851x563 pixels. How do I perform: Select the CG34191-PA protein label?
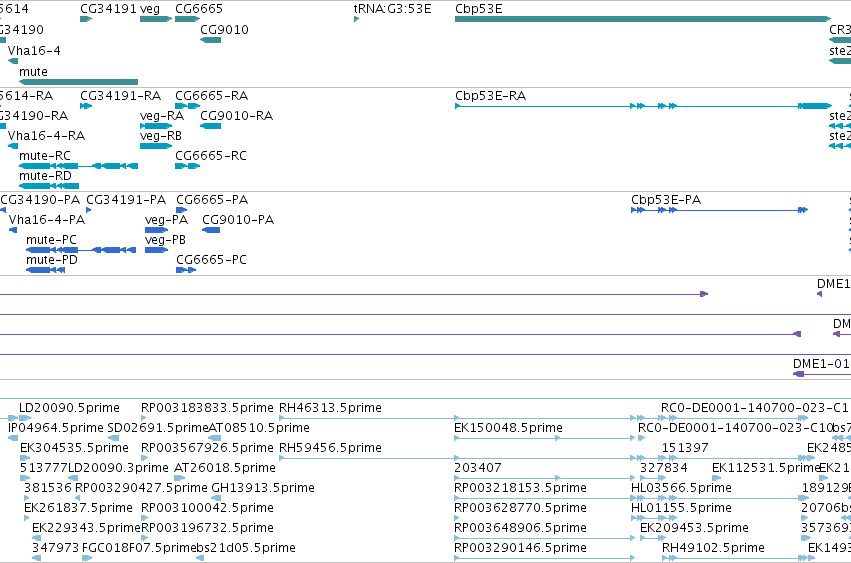point(126,200)
